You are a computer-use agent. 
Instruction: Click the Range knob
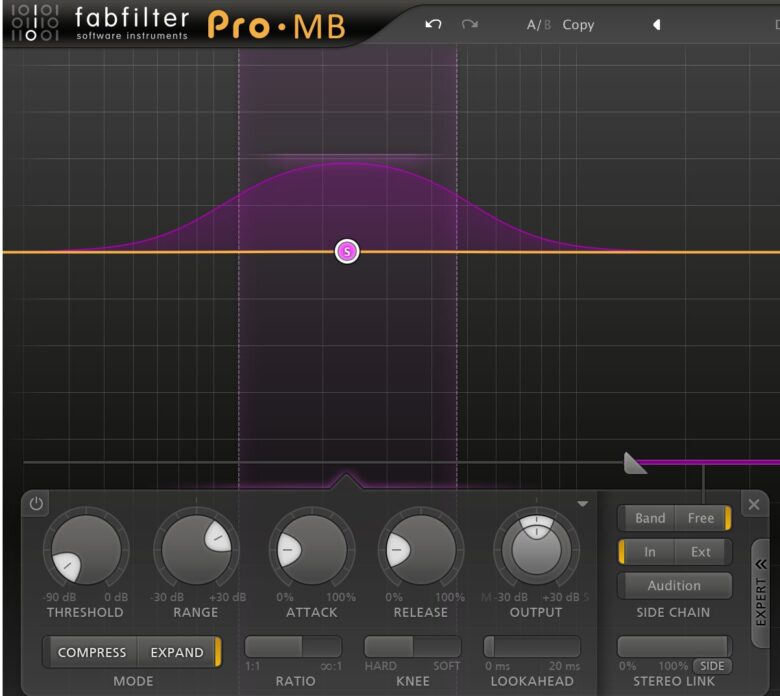point(196,549)
